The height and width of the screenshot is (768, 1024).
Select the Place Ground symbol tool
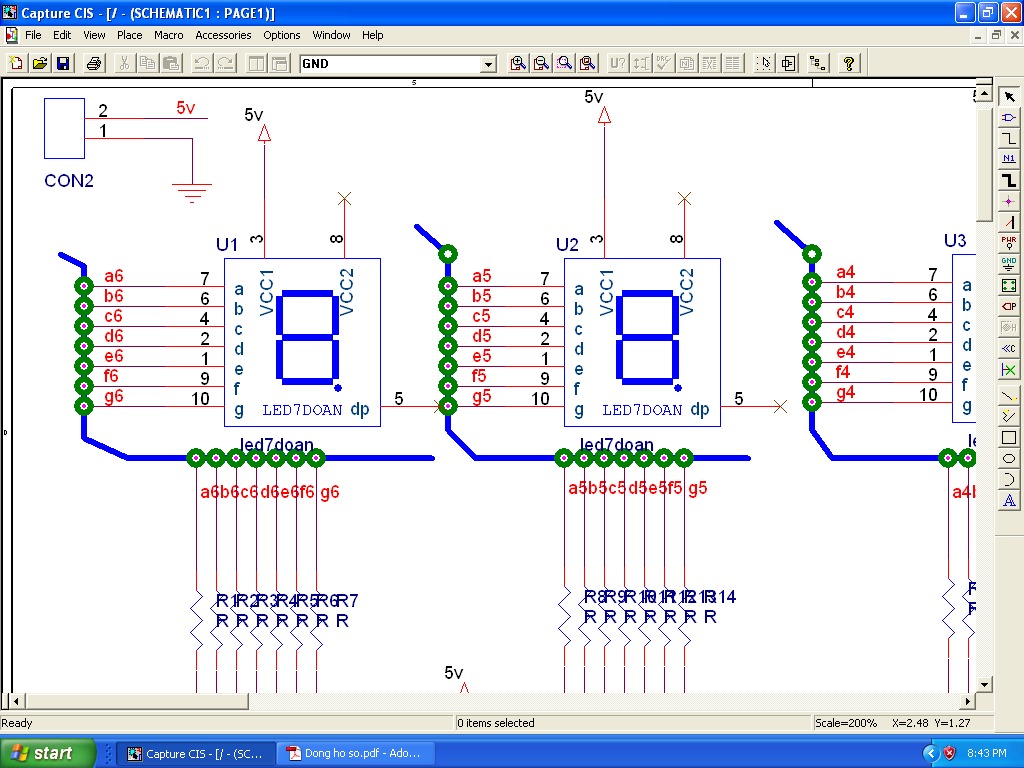tap(1009, 264)
